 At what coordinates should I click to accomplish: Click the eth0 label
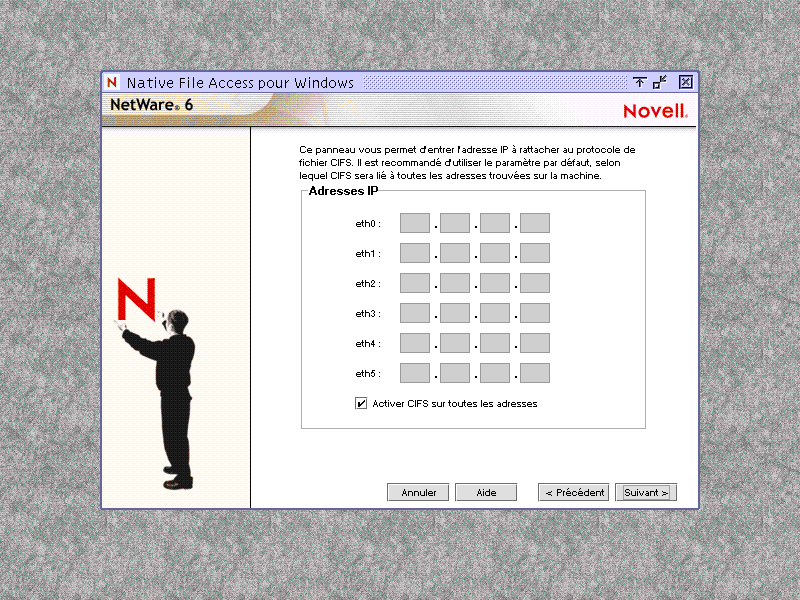[368, 223]
